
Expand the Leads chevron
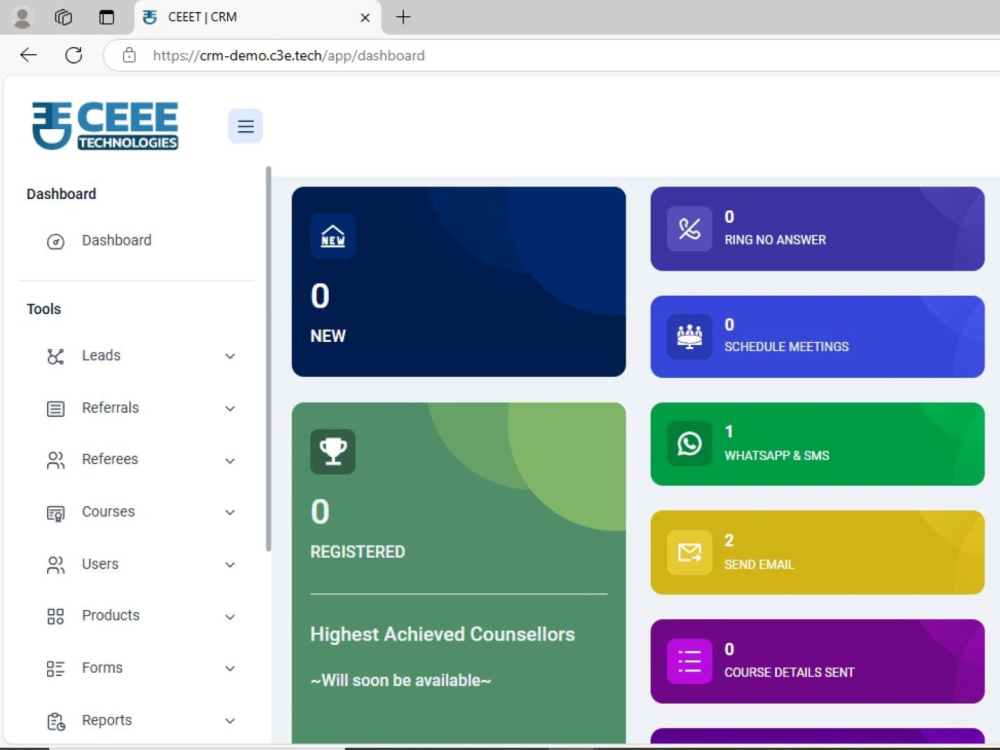pos(230,357)
